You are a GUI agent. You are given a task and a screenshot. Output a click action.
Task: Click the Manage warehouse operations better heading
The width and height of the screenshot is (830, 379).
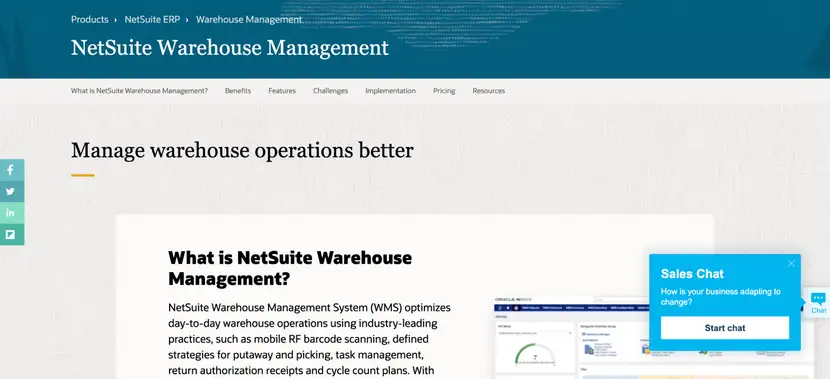(242, 150)
